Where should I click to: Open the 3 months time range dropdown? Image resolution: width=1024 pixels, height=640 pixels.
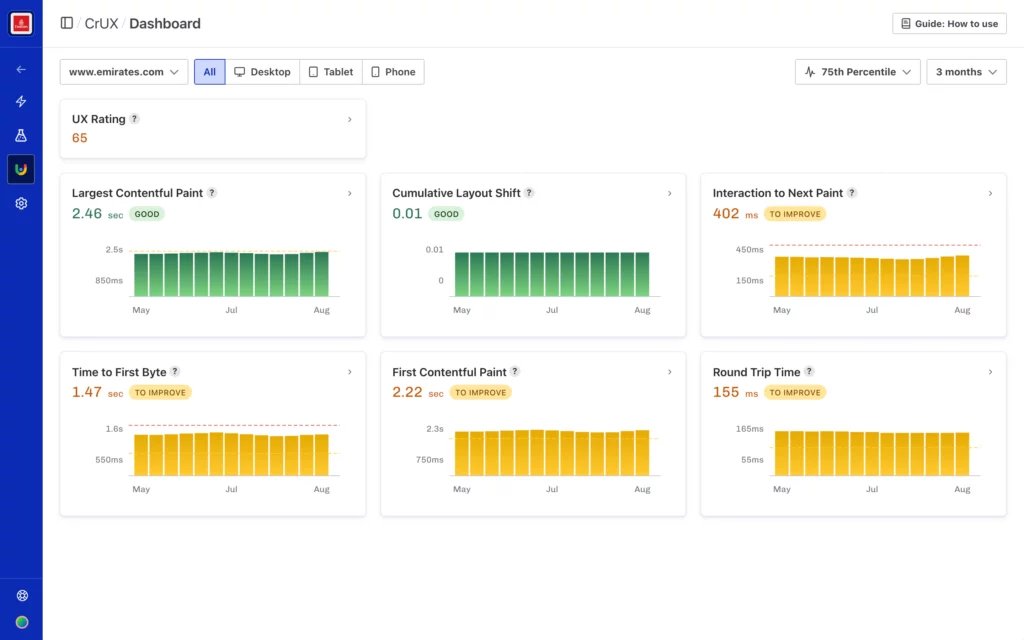click(x=966, y=72)
